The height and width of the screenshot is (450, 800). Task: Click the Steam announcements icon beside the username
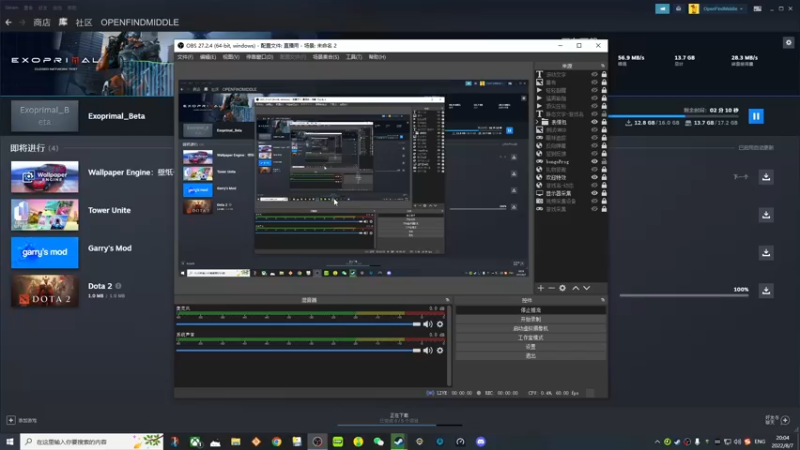coord(662,9)
